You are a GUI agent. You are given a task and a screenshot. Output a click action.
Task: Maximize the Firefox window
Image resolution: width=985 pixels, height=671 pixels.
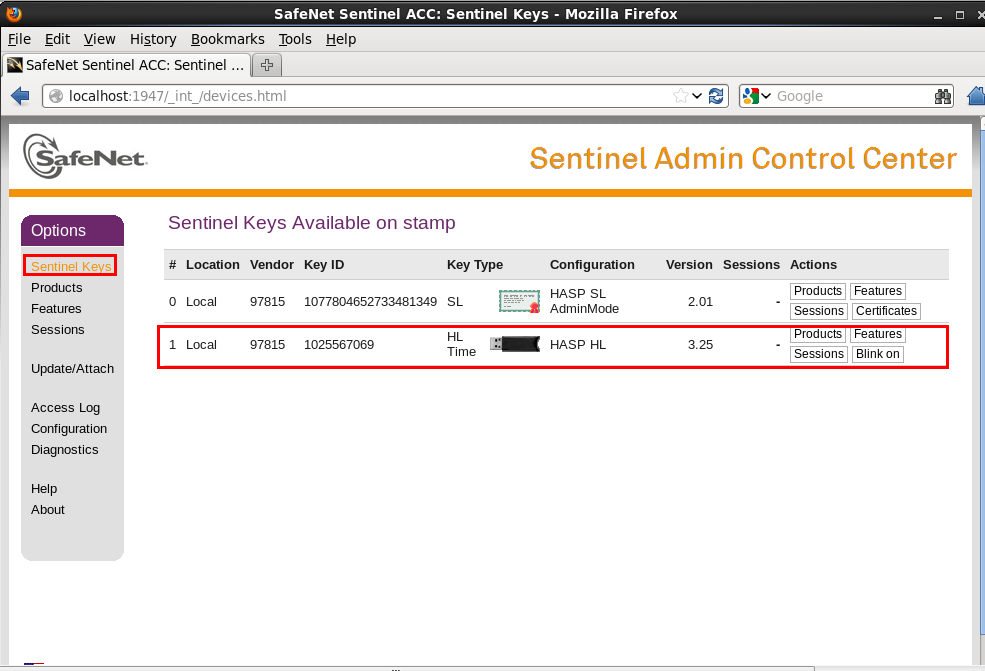960,15
